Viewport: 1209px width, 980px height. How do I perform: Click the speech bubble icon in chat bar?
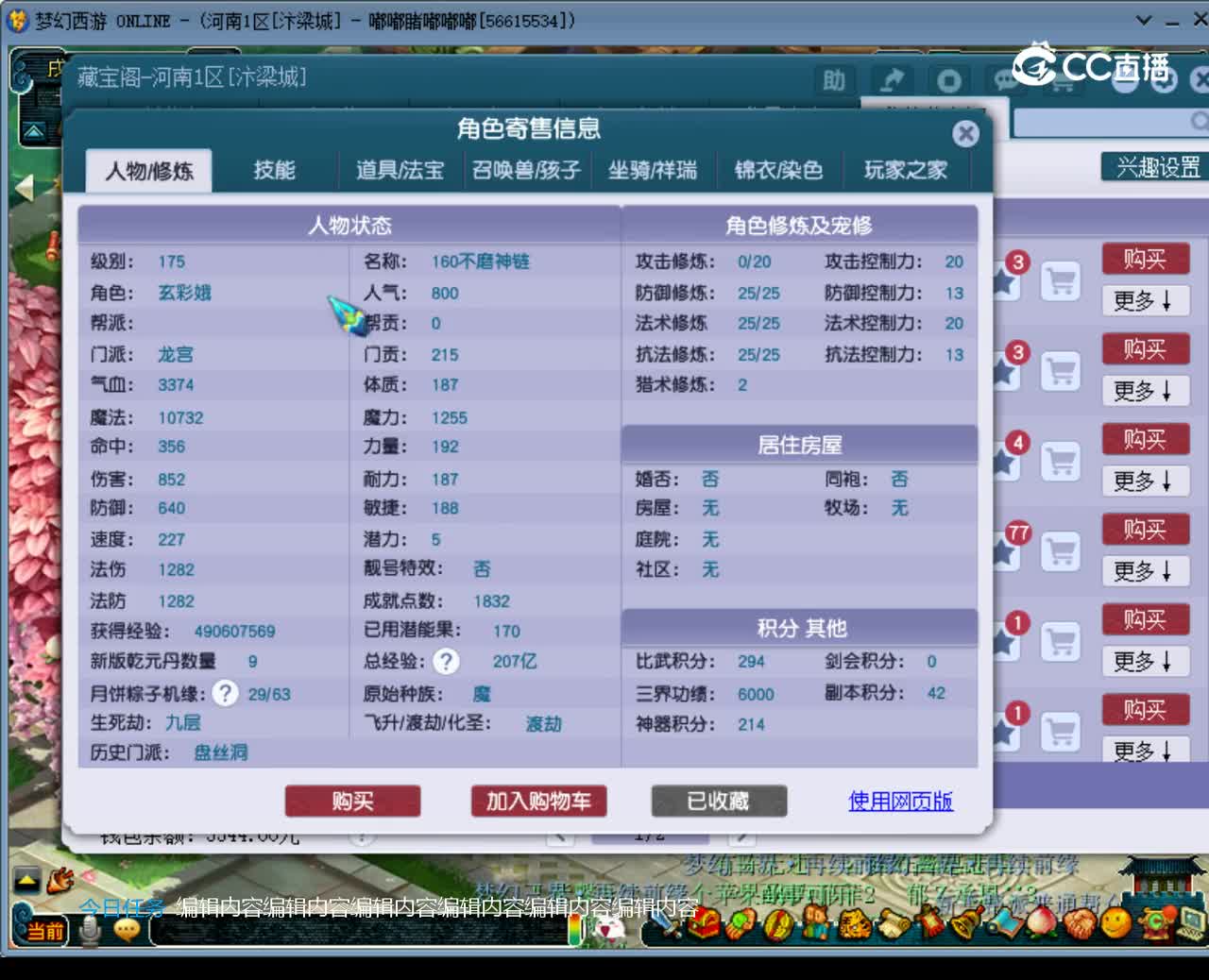(x=127, y=931)
